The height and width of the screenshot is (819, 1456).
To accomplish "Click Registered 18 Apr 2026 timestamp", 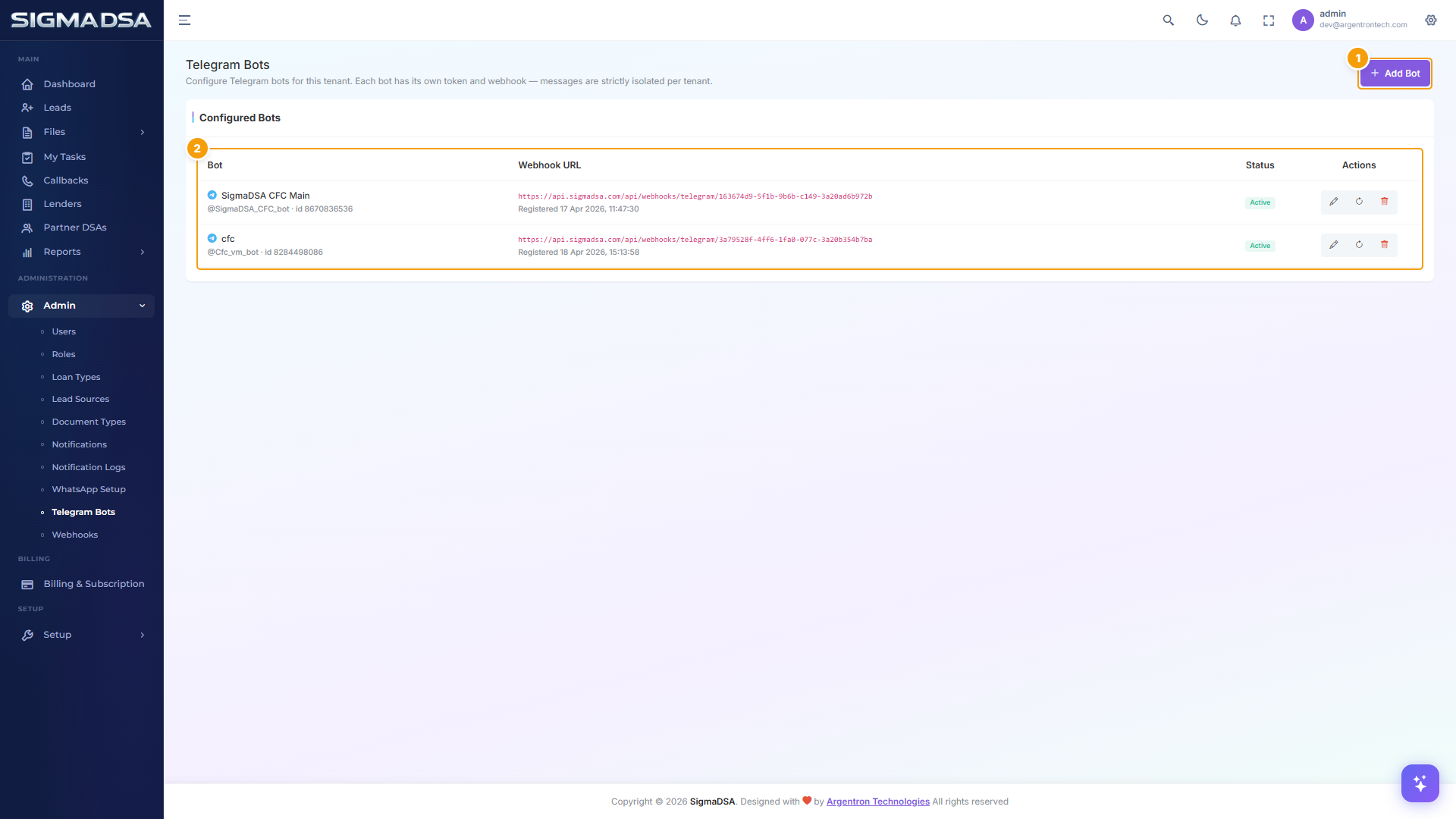I will click(578, 252).
